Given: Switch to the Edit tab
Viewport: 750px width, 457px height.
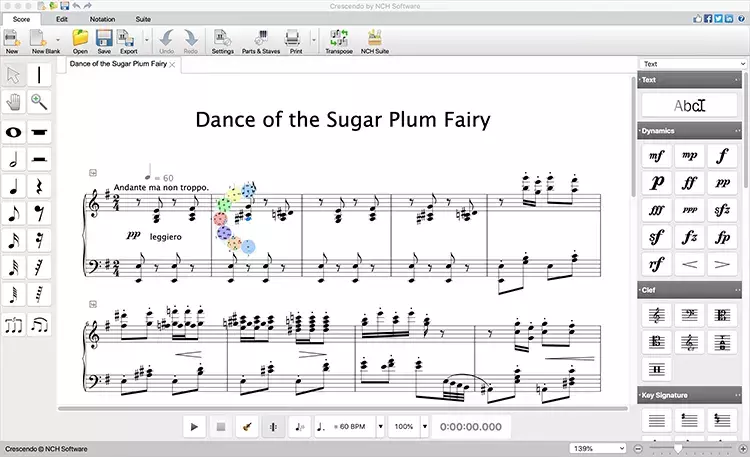Looking at the screenshot, I should 62,19.
